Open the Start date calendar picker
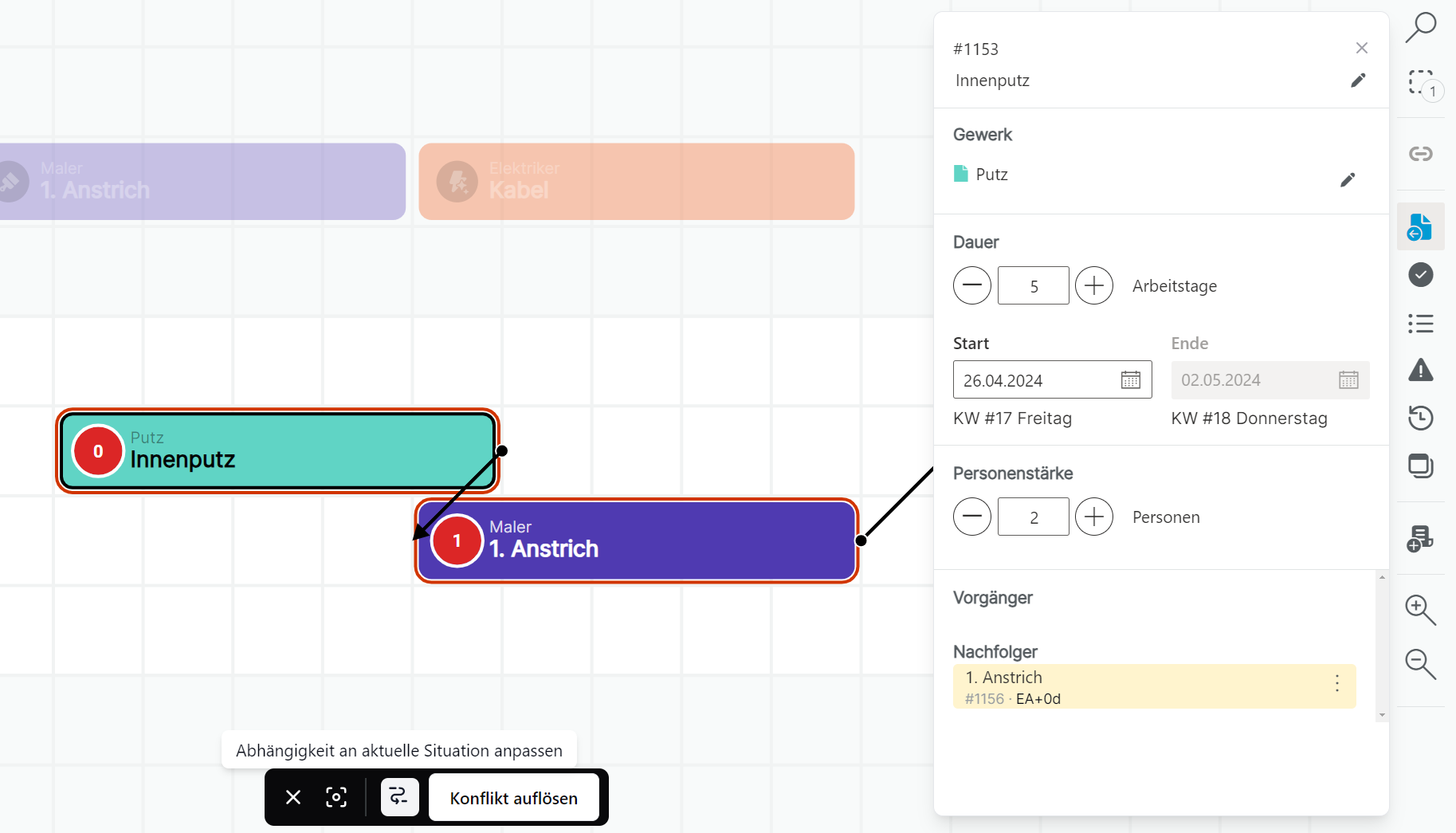Image resolution: width=1456 pixels, height=833 pixels. pos(1130,380)
